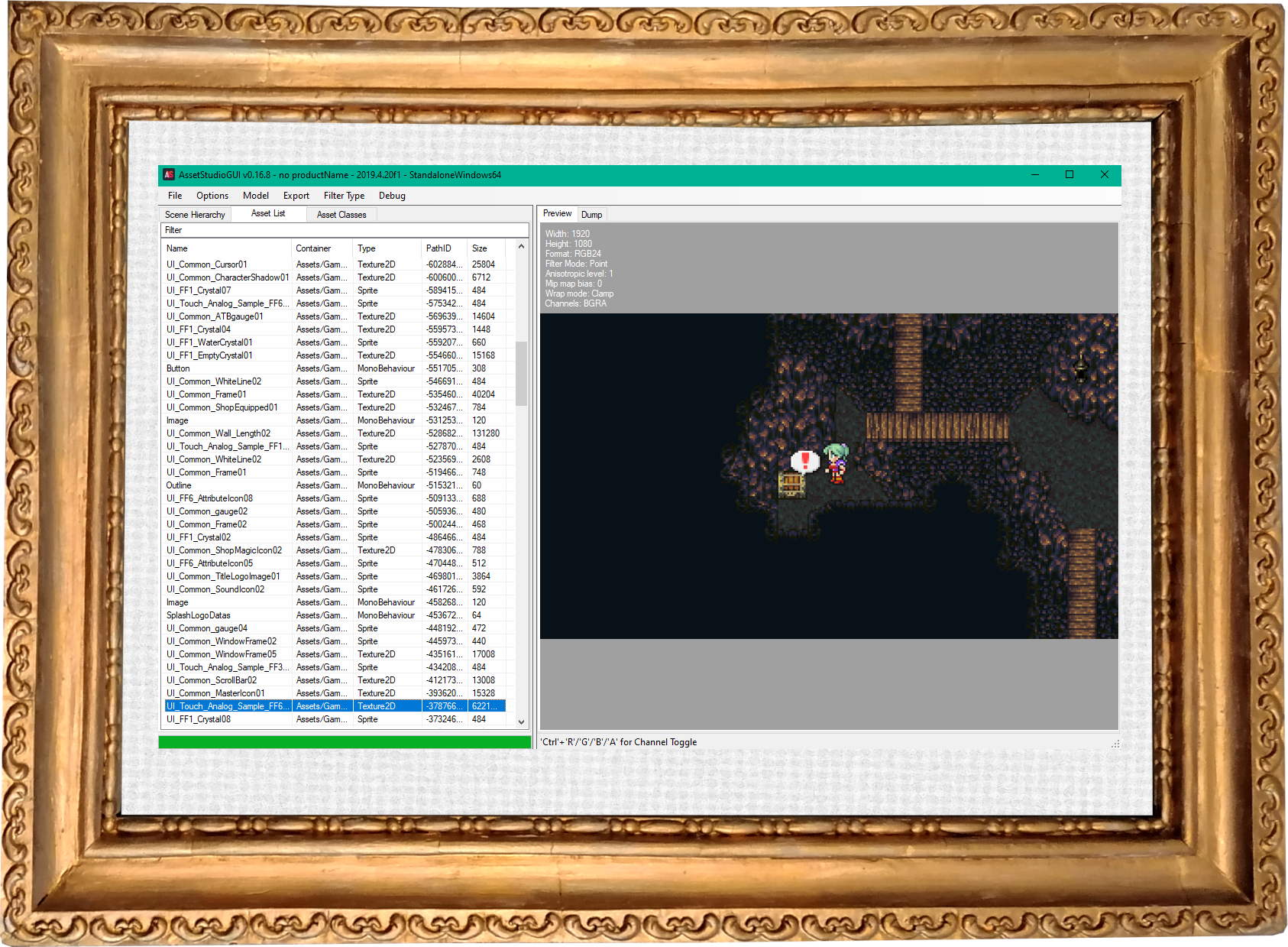
Task: Open the Model menu
Action: 256,196
